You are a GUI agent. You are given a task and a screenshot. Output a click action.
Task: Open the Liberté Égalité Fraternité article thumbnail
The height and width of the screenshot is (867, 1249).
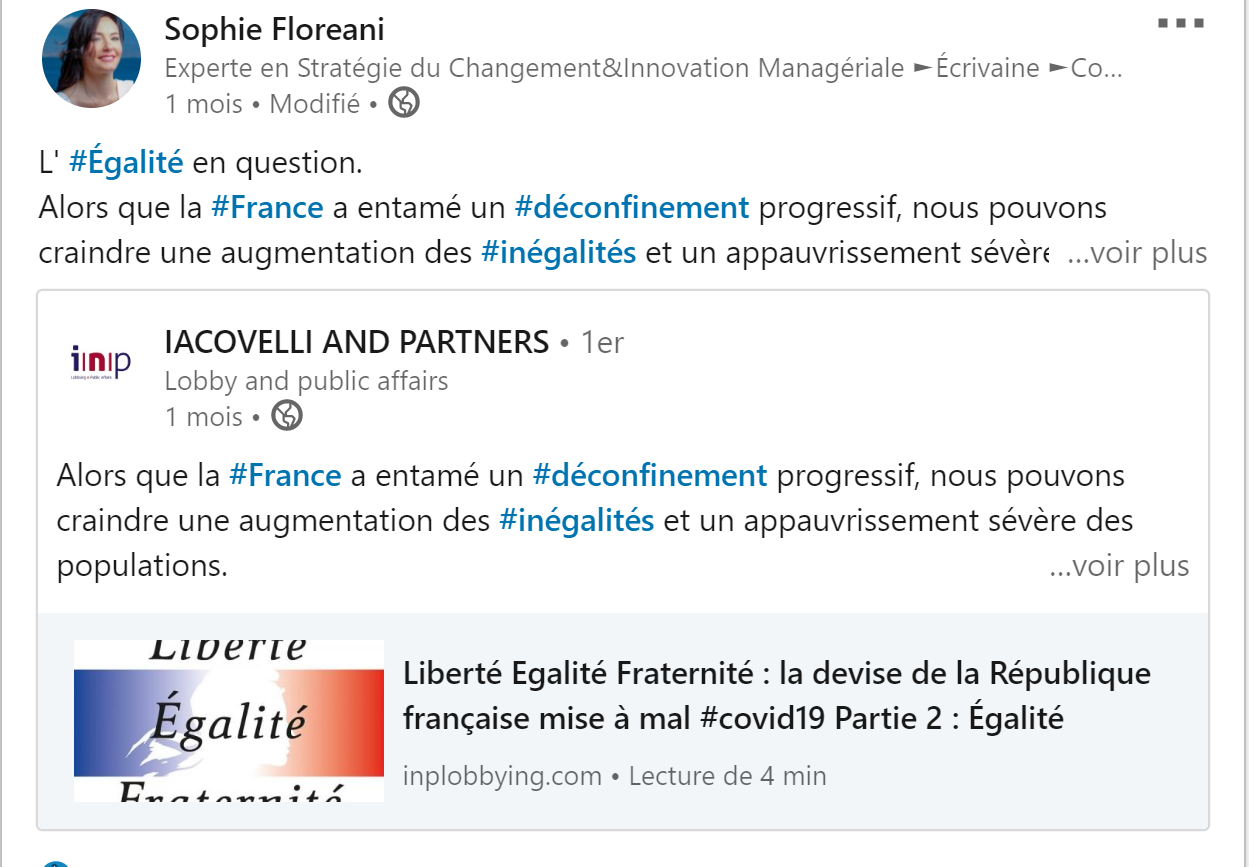point(229,720)
